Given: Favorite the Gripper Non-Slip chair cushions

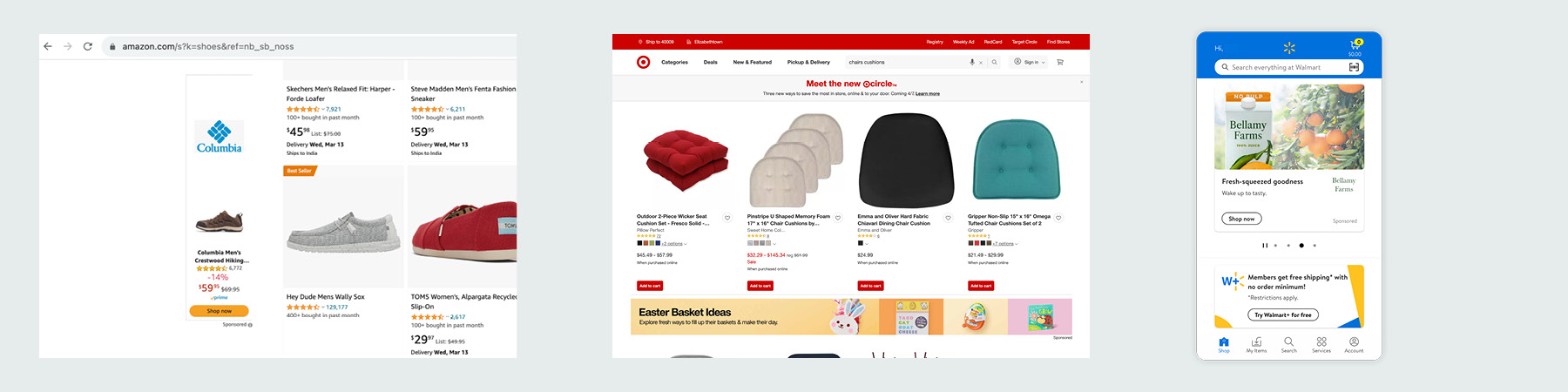Looking at the screenshot, I should click(x=1058, y=218).
